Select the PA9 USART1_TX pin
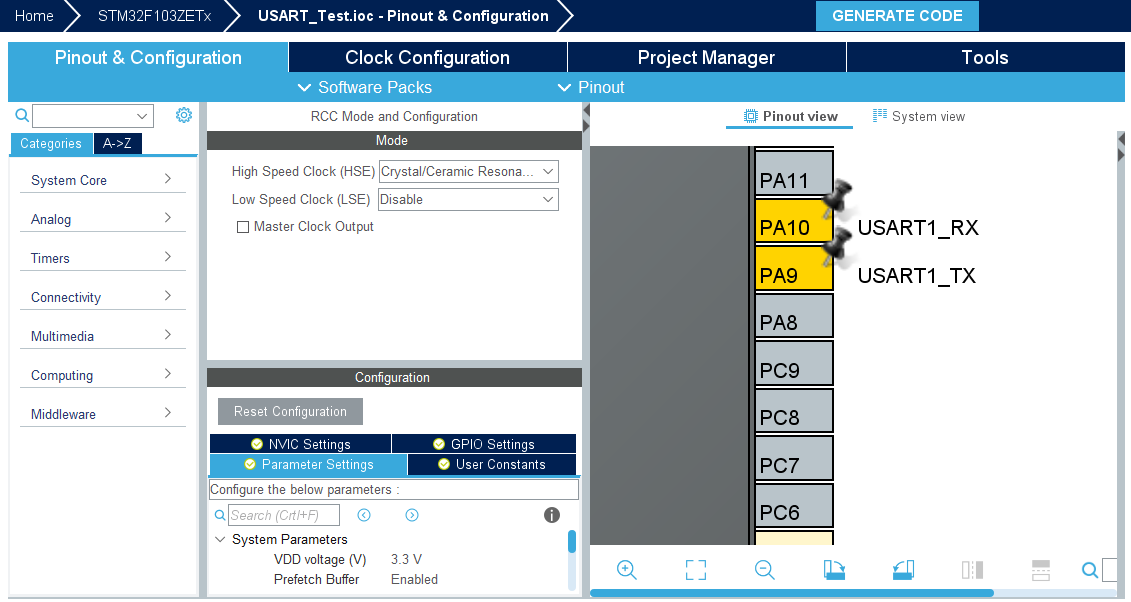 (x=794, y=275)
